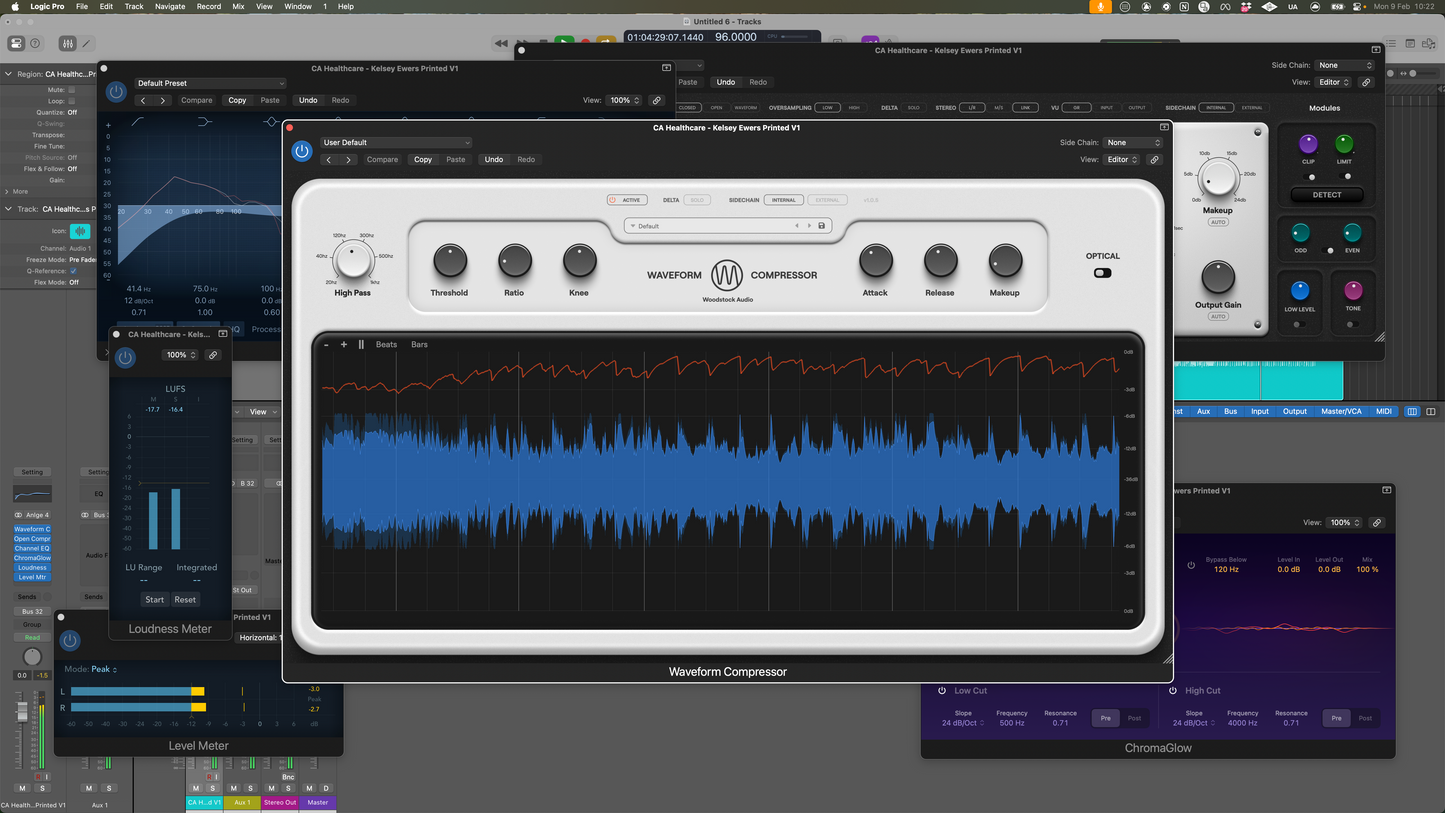Image resolution: width=1445 pixels, height=813 pixels.
Task: Click the Level Meter power icon
Action: point(70,641)
